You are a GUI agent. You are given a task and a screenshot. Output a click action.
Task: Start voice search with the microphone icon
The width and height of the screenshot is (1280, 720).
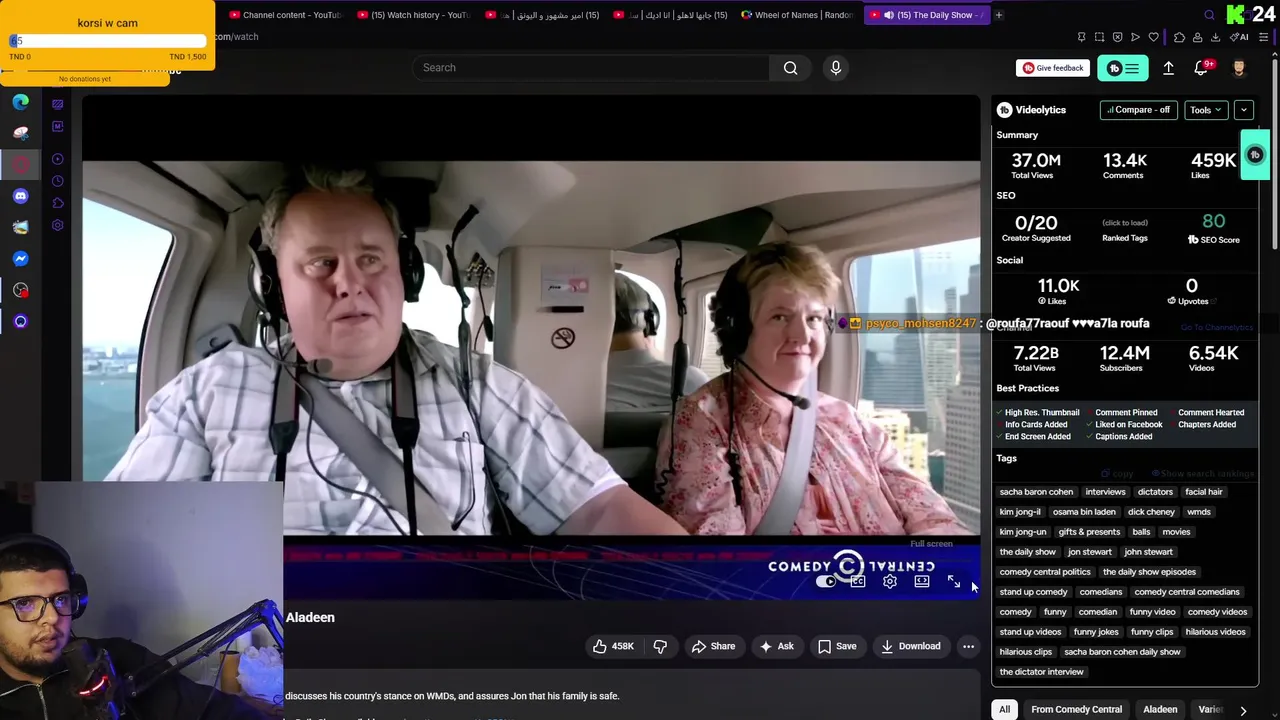[x=836, y=68]
